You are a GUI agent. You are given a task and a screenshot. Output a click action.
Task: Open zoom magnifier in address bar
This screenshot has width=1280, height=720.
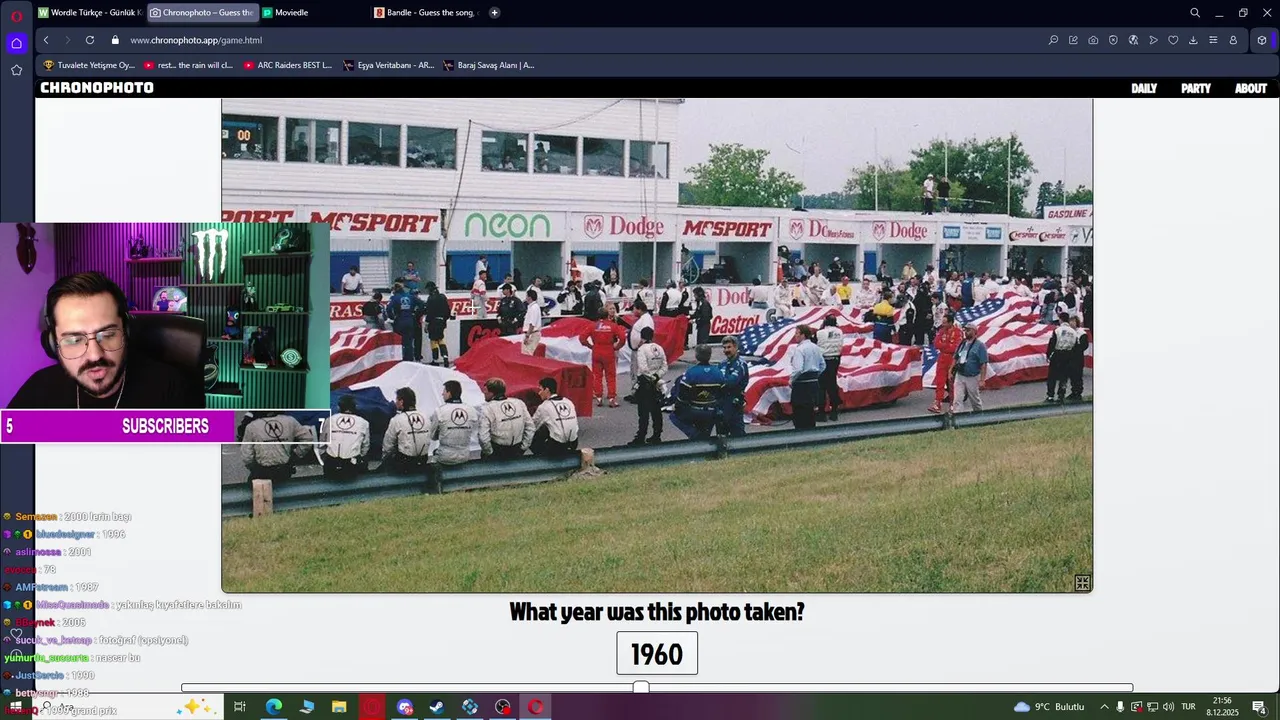coord(1053,40)
